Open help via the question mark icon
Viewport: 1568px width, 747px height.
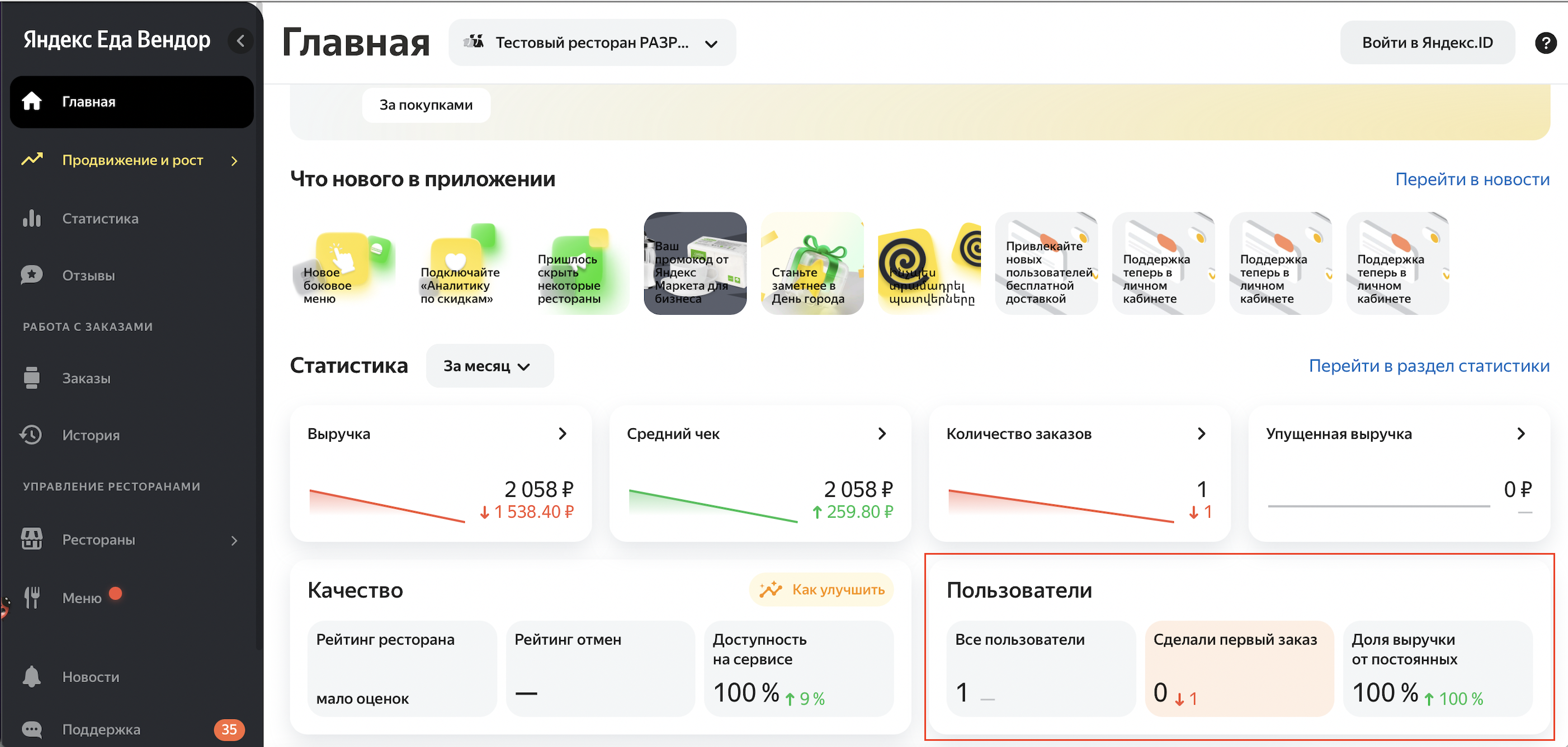1546,42
